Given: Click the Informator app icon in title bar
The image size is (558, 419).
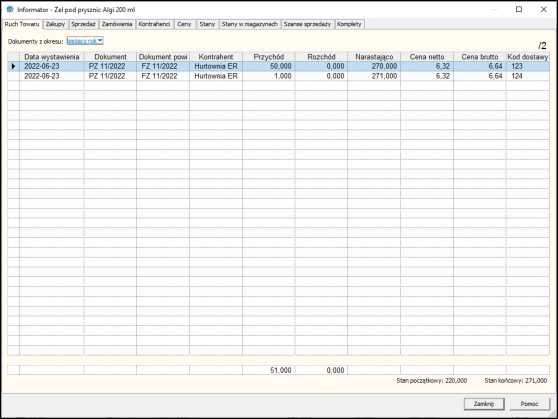Looking at the screenshot, I should 10,9.
